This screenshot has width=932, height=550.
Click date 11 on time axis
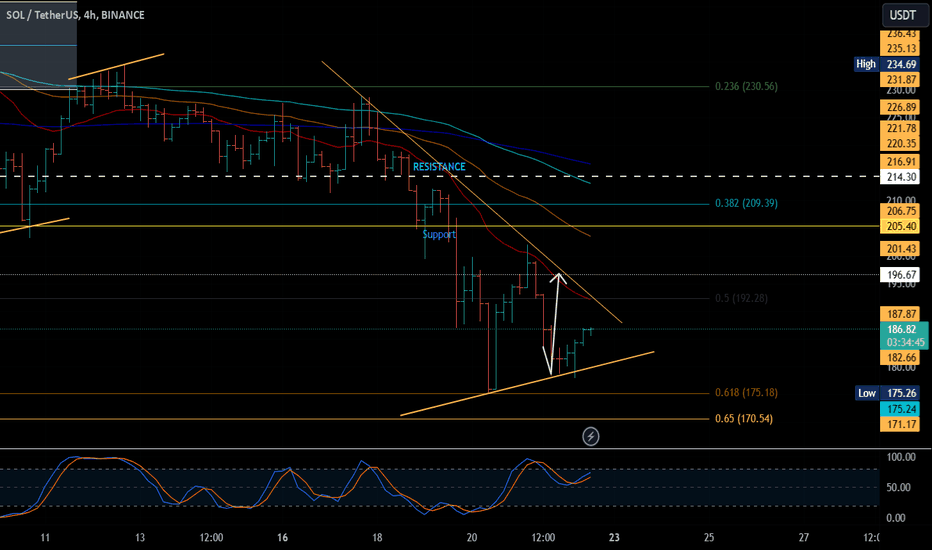pos(45,538)
